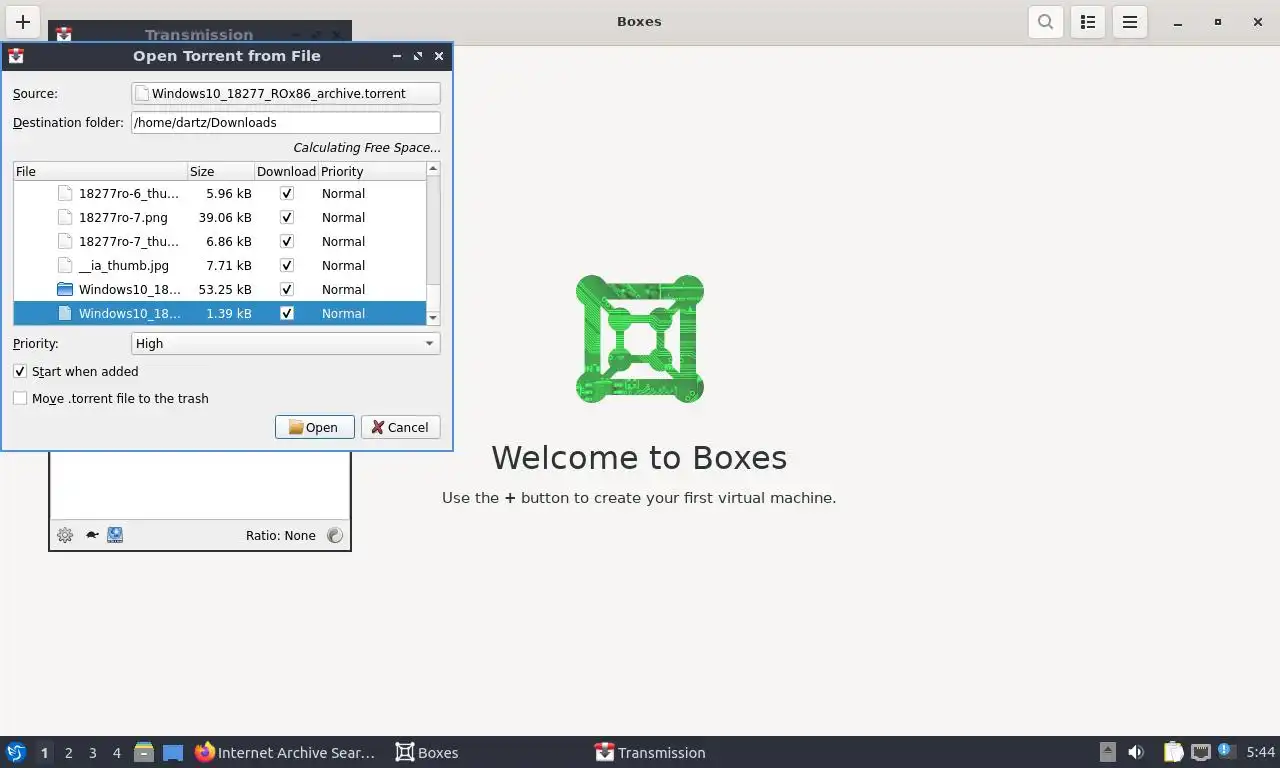Click the wired network tray icon
Viewport: 1280px width, 768px height.
pyautogui.click(x=1200, y=752)
